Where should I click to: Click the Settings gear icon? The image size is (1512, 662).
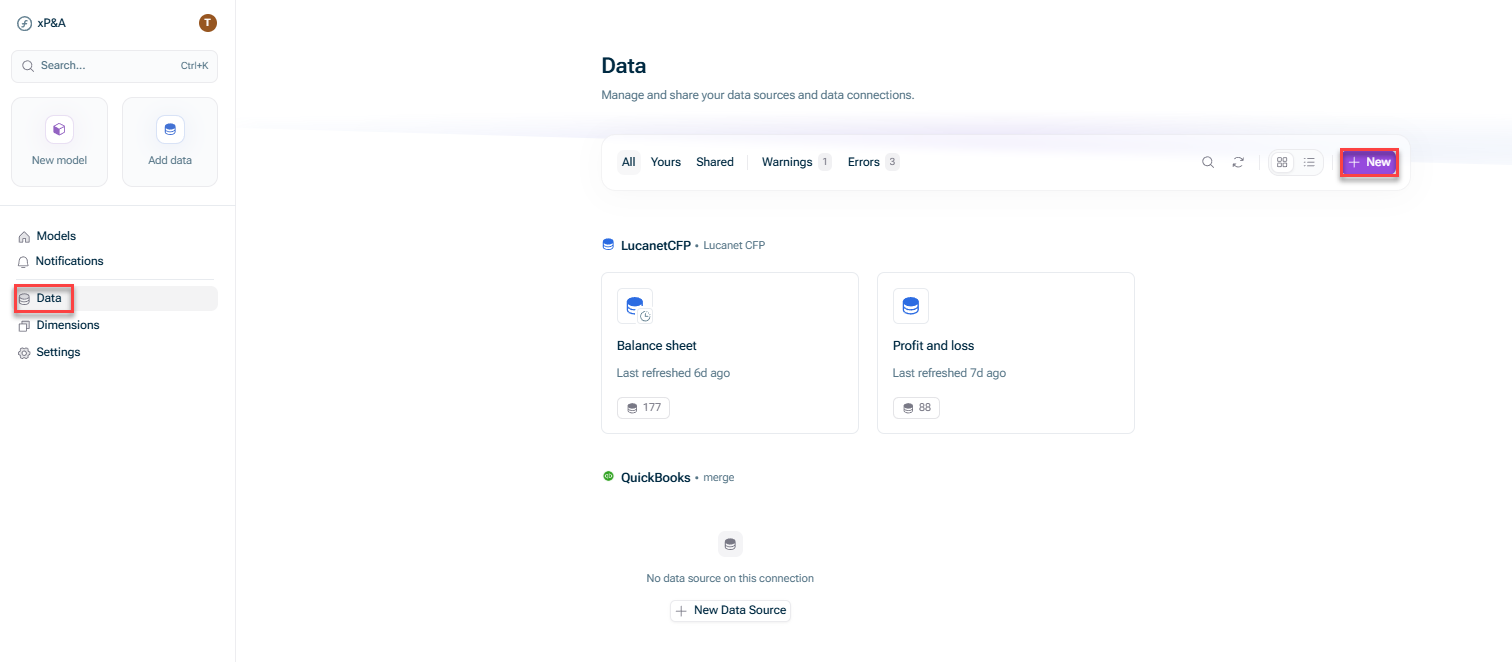point(24,353)
